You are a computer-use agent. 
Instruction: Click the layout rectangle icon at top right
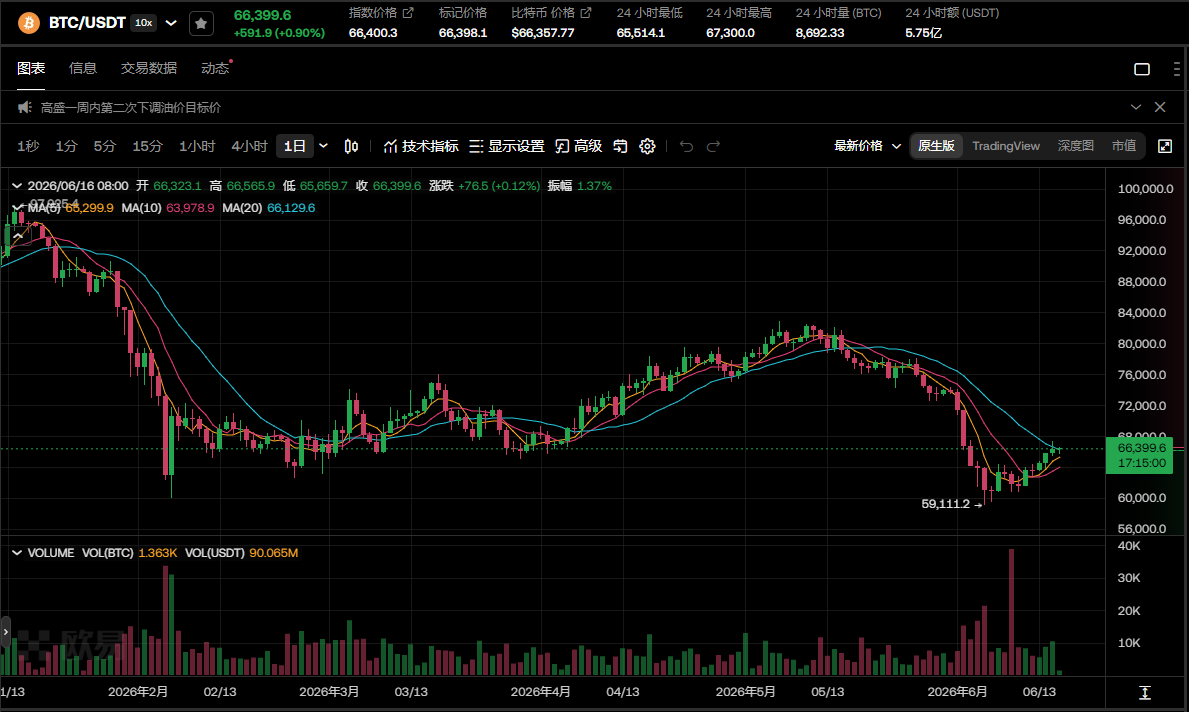(x=1142, y=69)
